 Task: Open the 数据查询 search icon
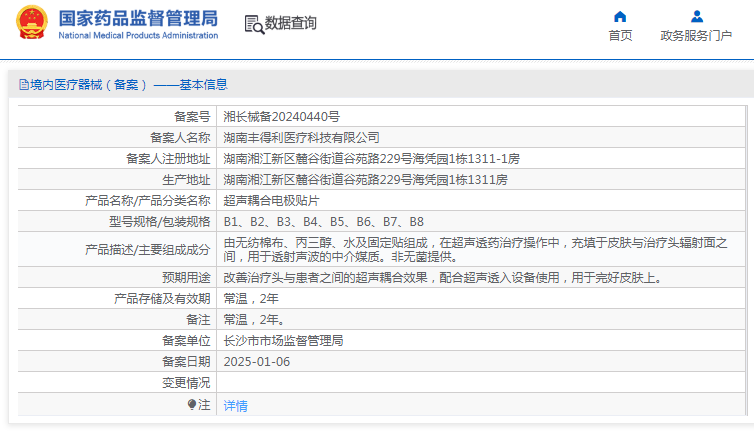(254, 24)
